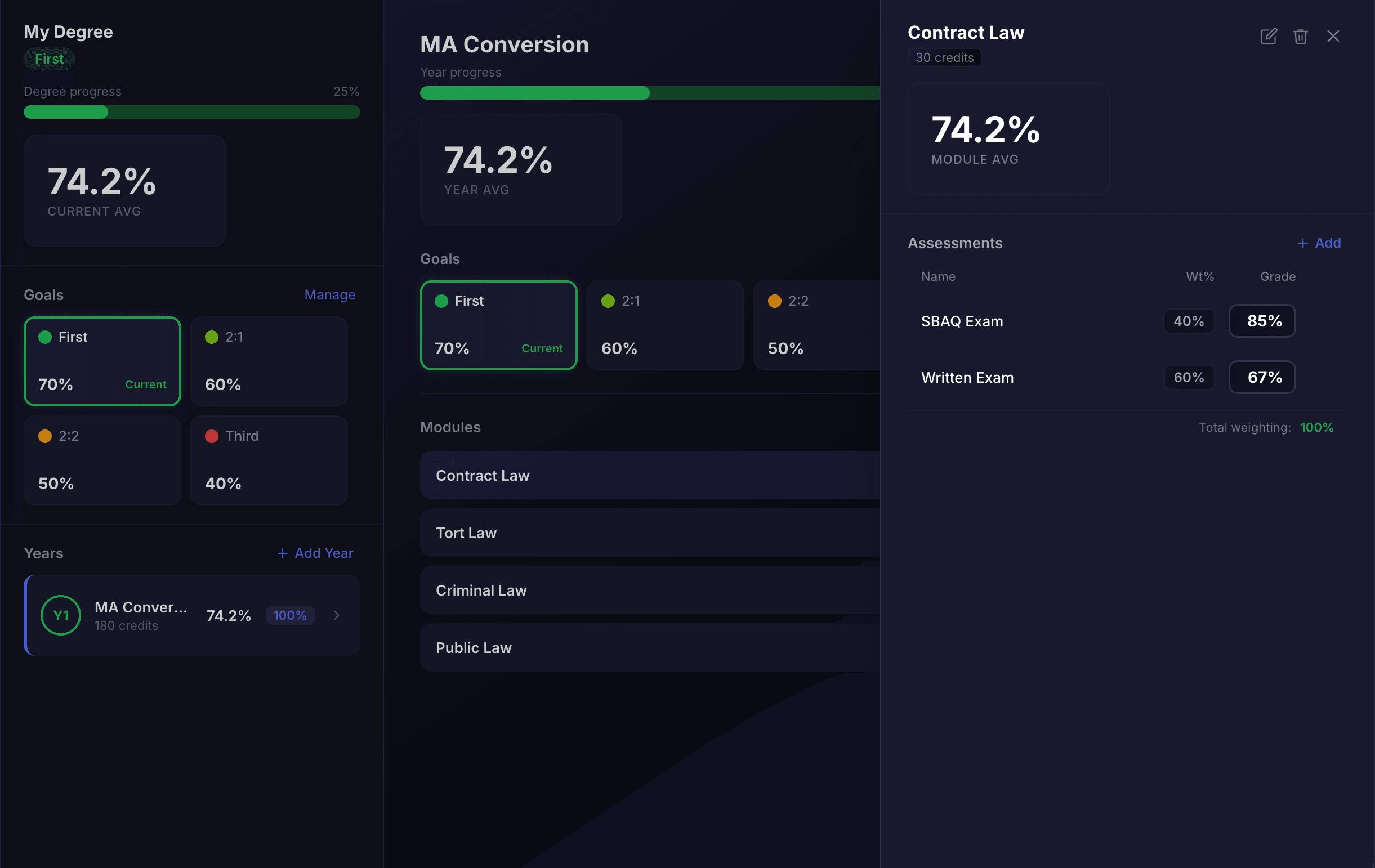Open the Contract Law module row
1375x868 pixels.
650,476
